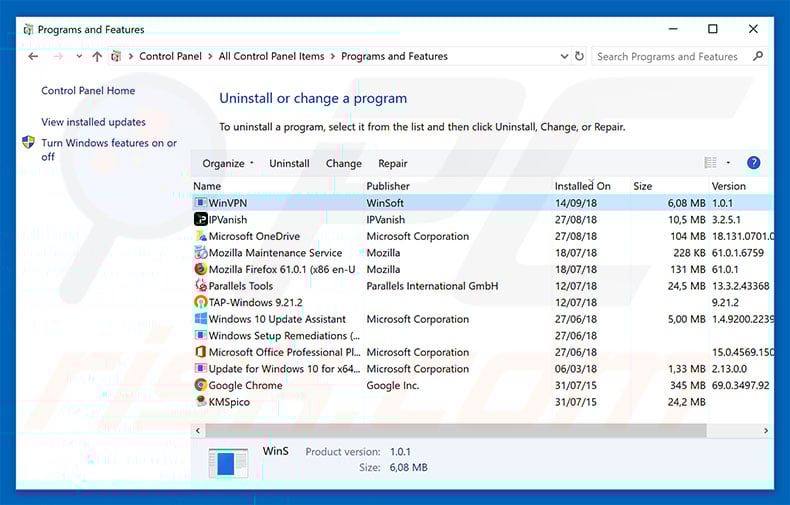Screen dimensions: 790x505
Task: Open the recent locations dropdown arrow
Action: tap(79, 56)
